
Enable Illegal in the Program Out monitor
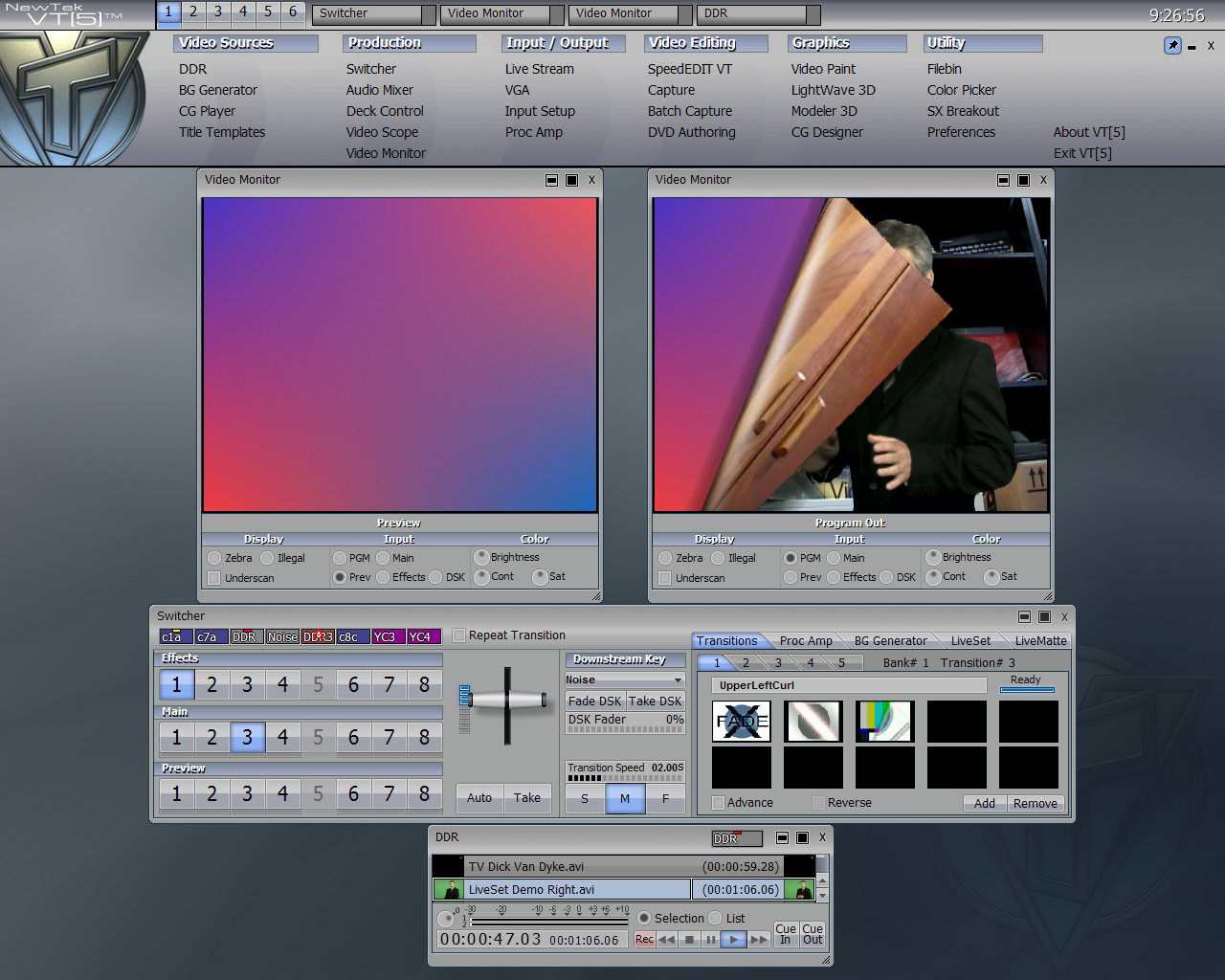[718, 558]
